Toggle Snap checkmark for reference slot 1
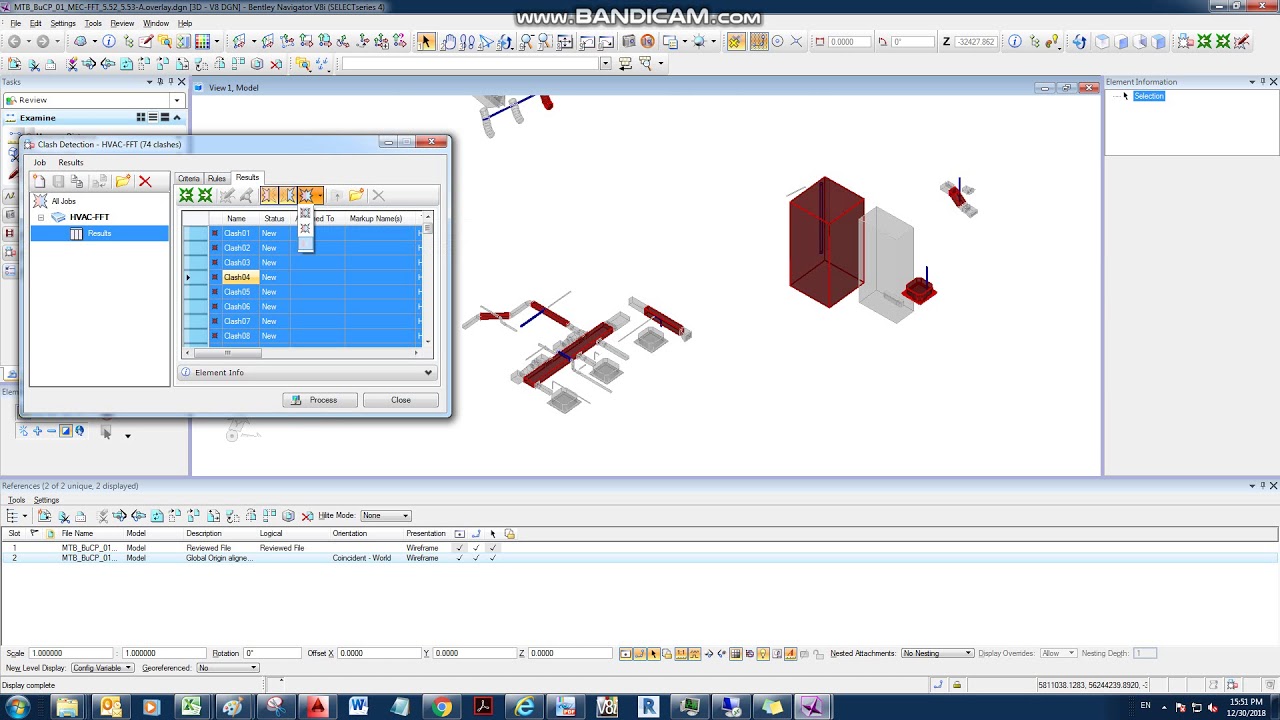The image size is (1280, 720). coord(476,548)
